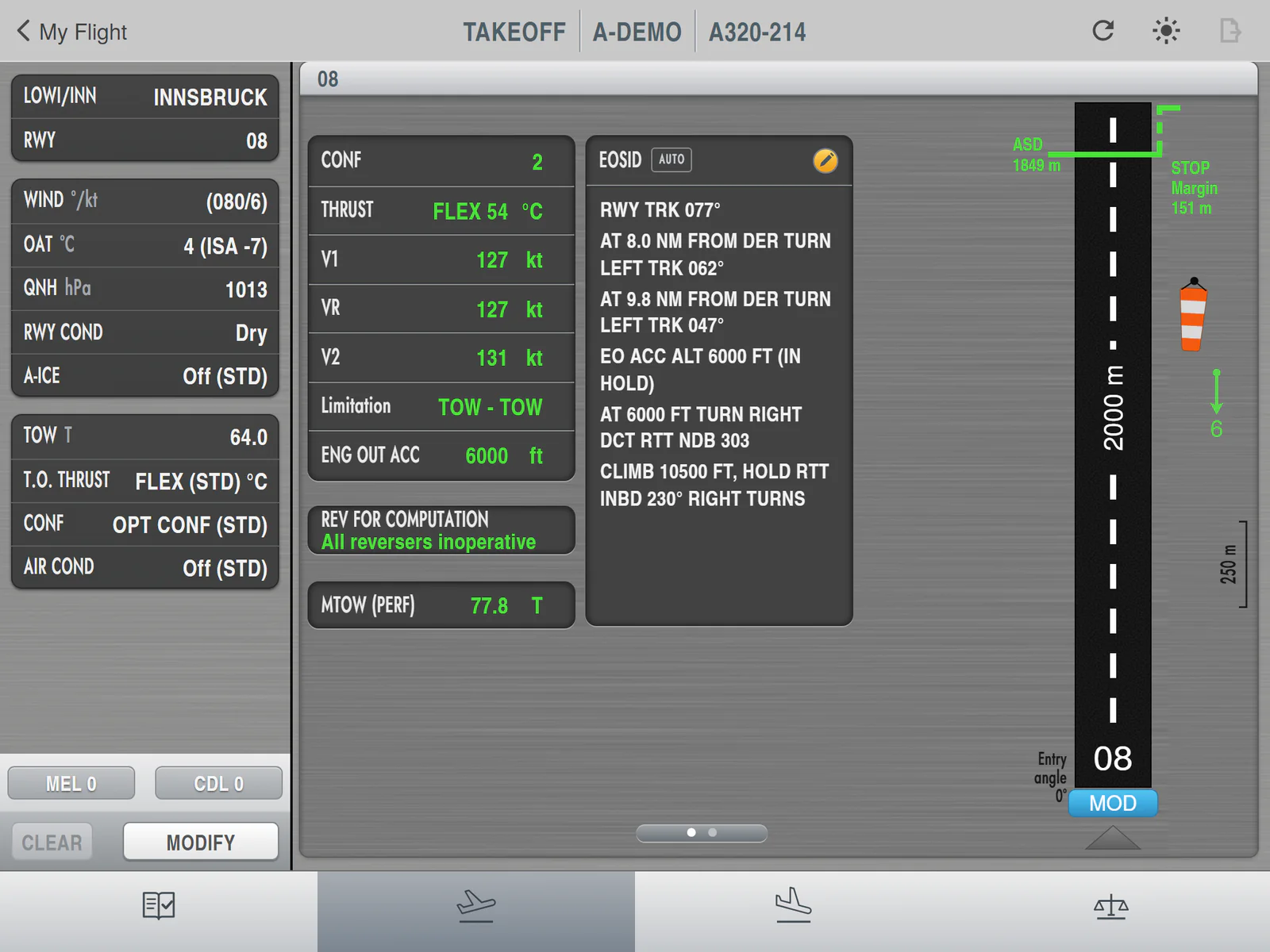Expand the runway panel arrow below MOD

click(1113, 838)
